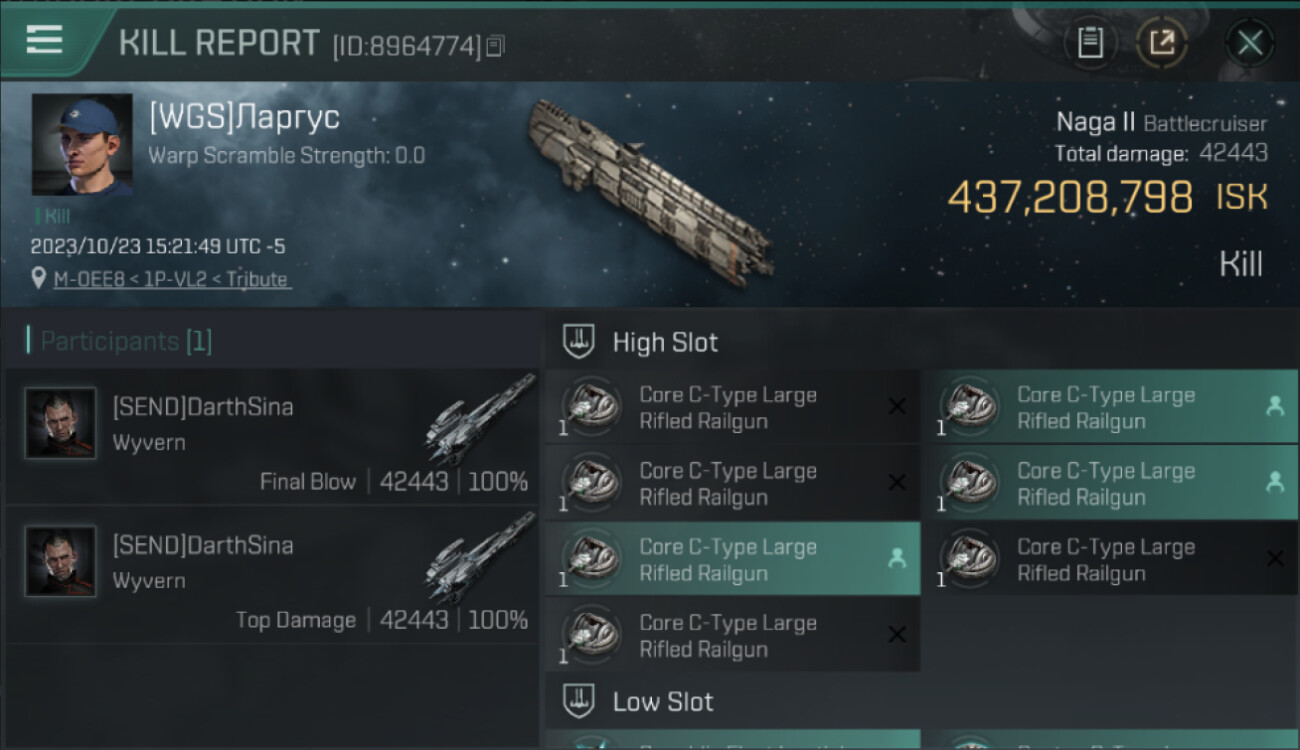The width and height of the screenshot is (1300, 750).
Task: Open the hamburger menu
Action: tap(44, 40)
